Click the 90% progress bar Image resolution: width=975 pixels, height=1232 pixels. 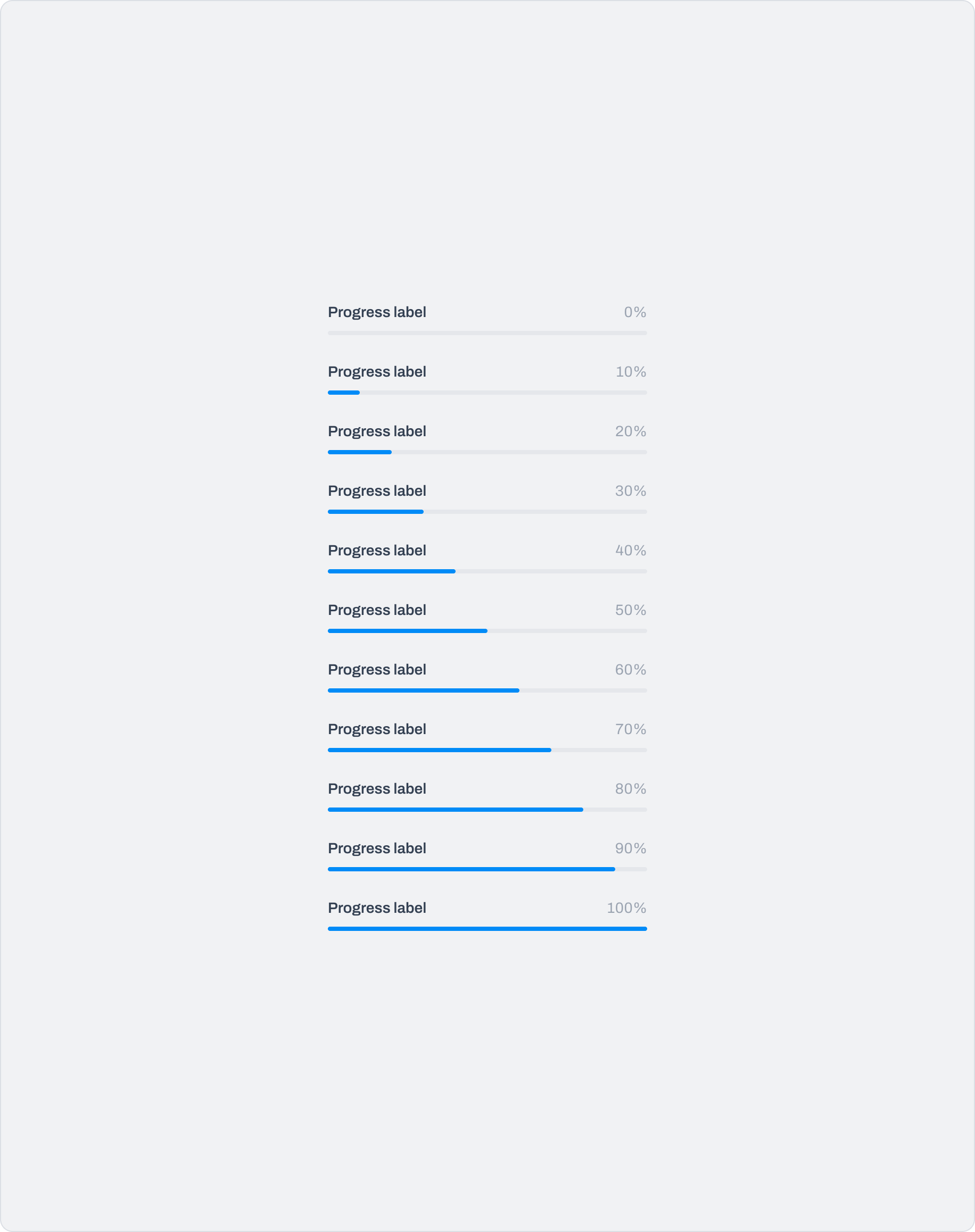coord(487,870)
